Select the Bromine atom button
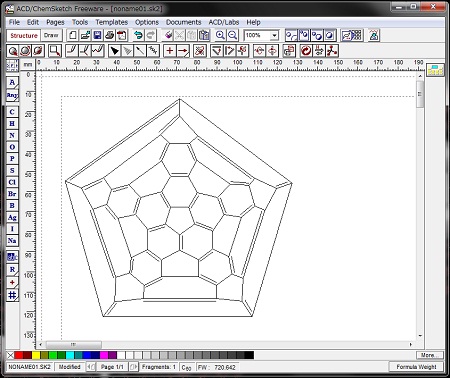The width and height of the screenshot is (450, 378). coord(12,194)
